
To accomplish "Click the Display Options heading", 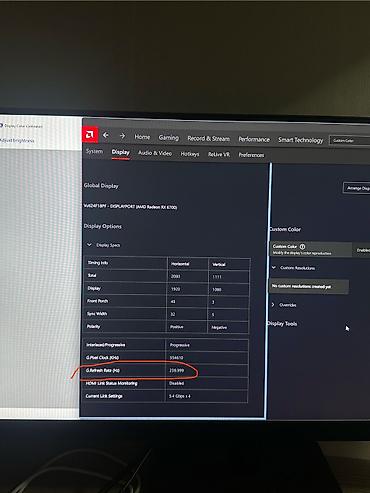I will click(102, 226).
